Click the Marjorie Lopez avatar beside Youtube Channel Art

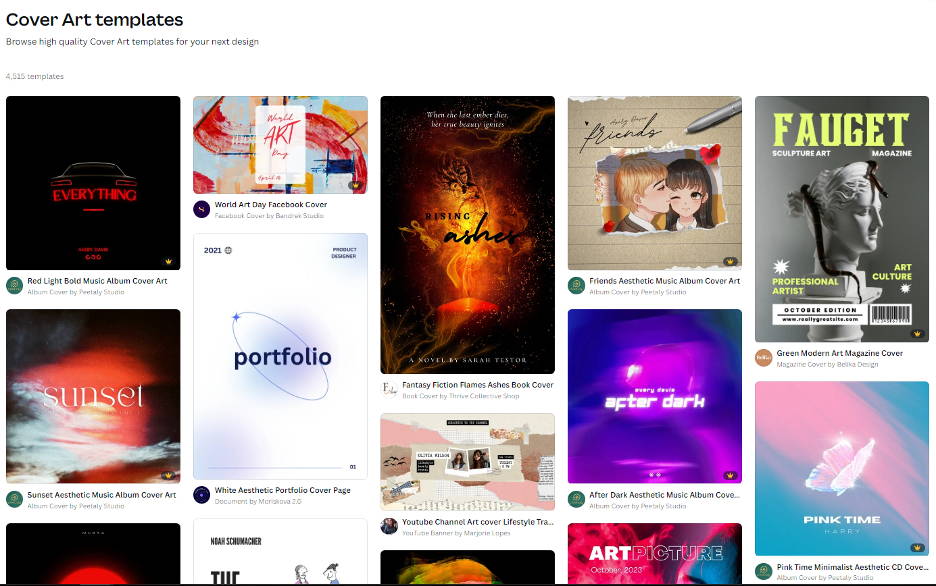[x=389, y=526]
